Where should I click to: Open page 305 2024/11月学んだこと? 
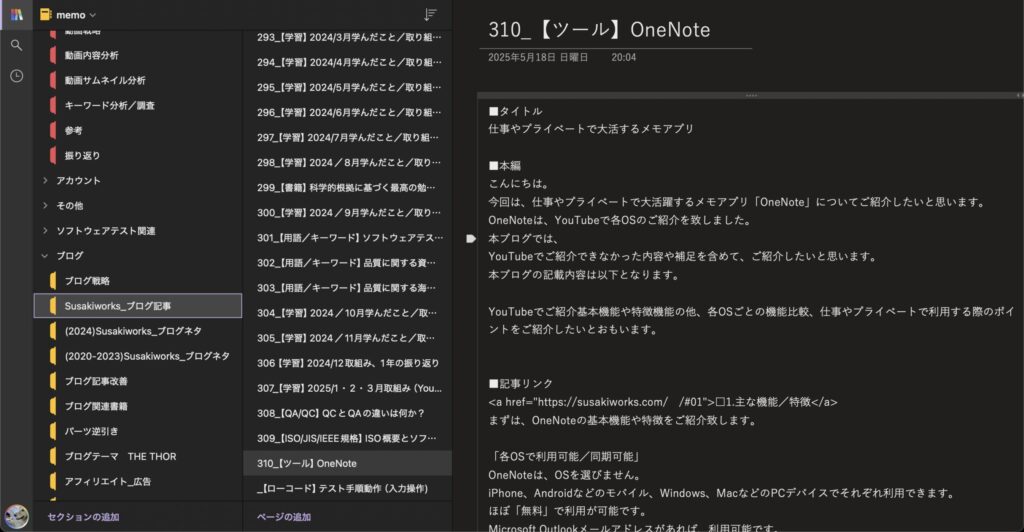pyautogui.click(x=347, y=337)
